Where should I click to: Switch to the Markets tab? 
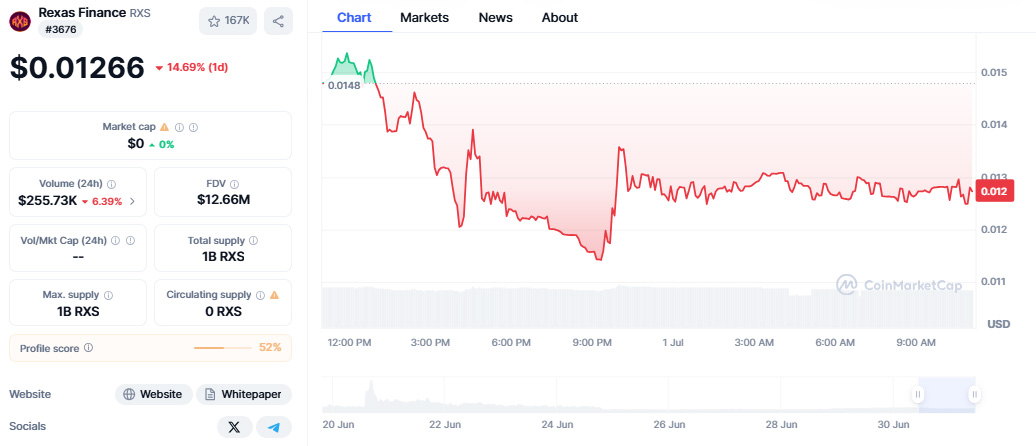pos(424,17)
